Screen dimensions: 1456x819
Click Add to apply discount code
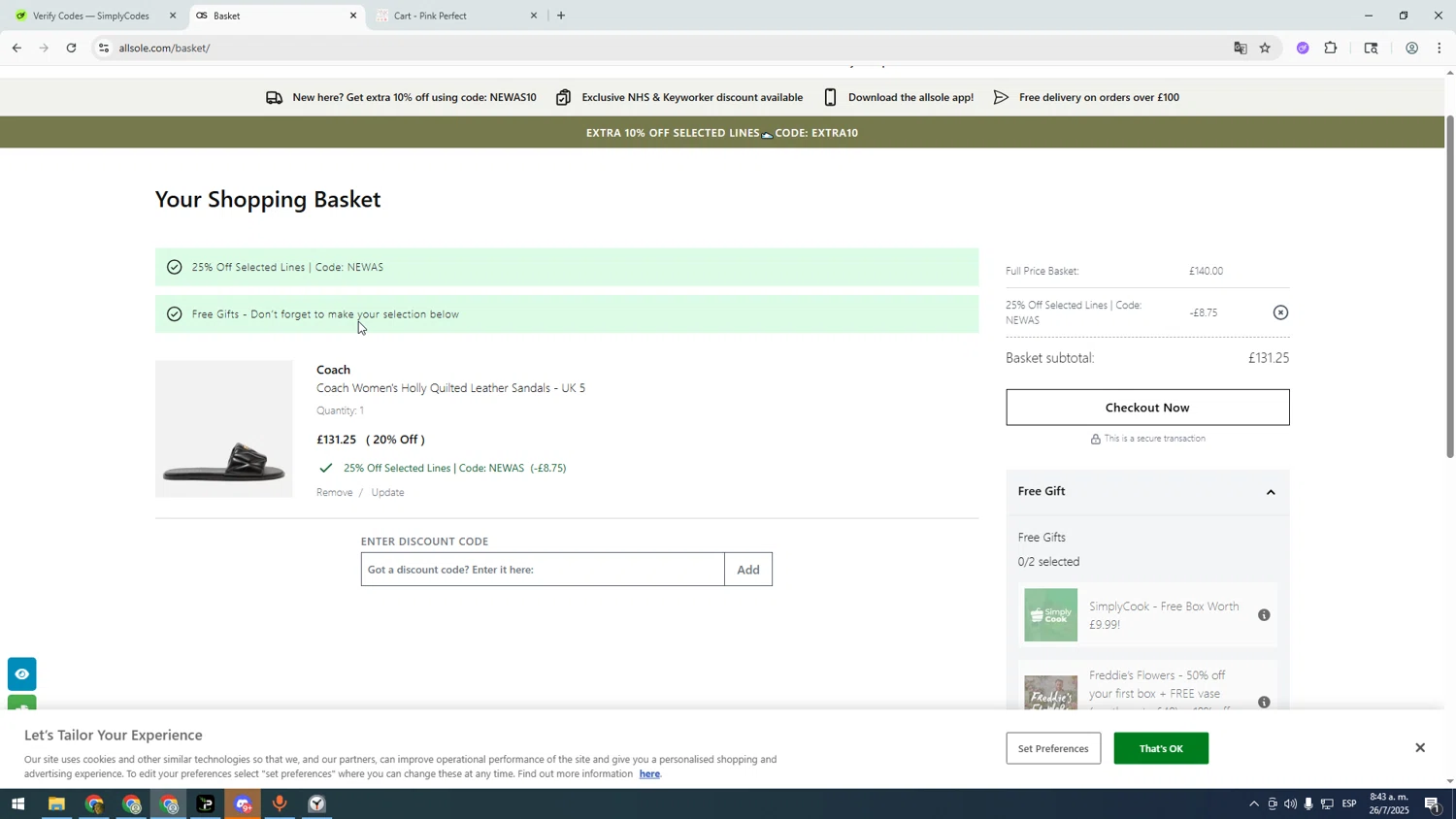(x=748, y=570)
